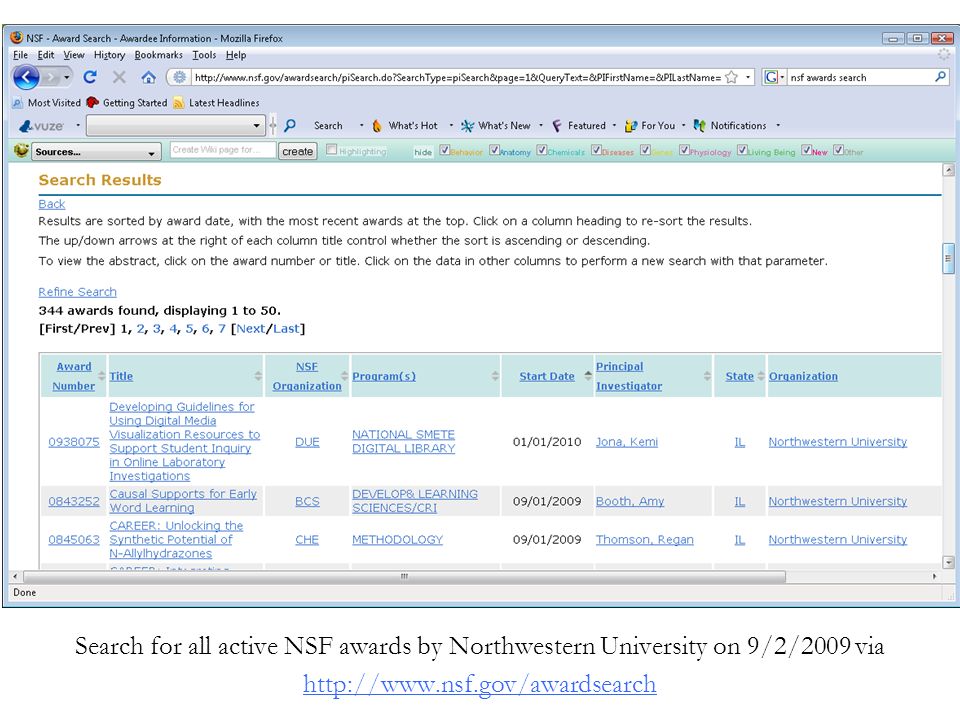Image resolution: width=960 pixels, height=720 pixels.
Task: Expand the What's Hot dropdown arrow
Action: click(x=451, y=126)
